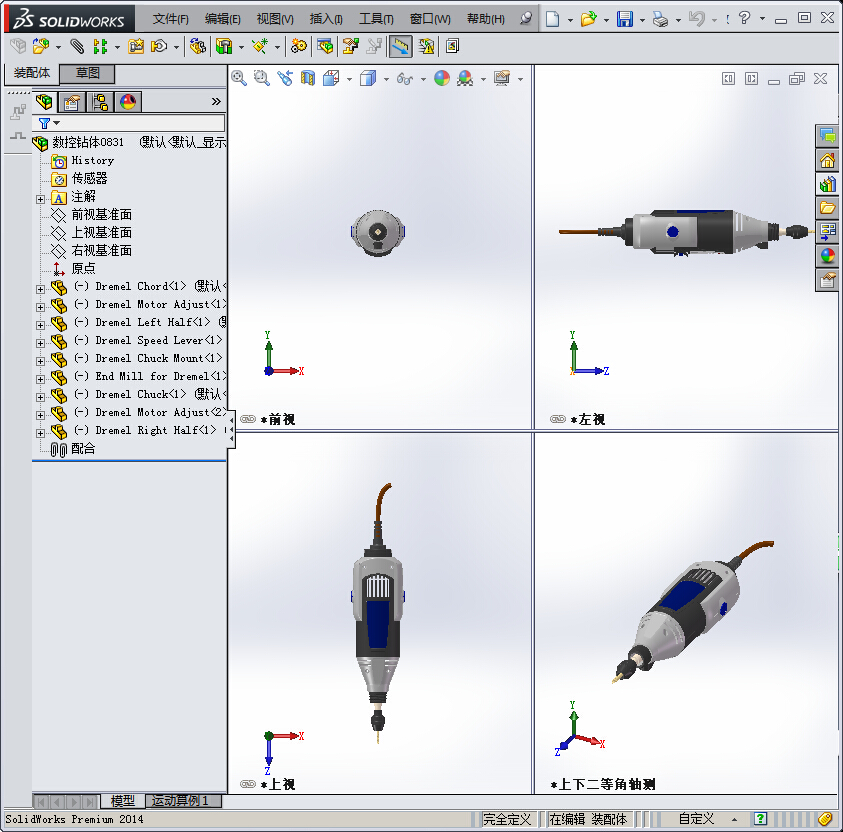Image resolution: width=843 pixels, height=832 pixels.
Task: Click the Reference Geometry icon
Action: click(261, 47)
